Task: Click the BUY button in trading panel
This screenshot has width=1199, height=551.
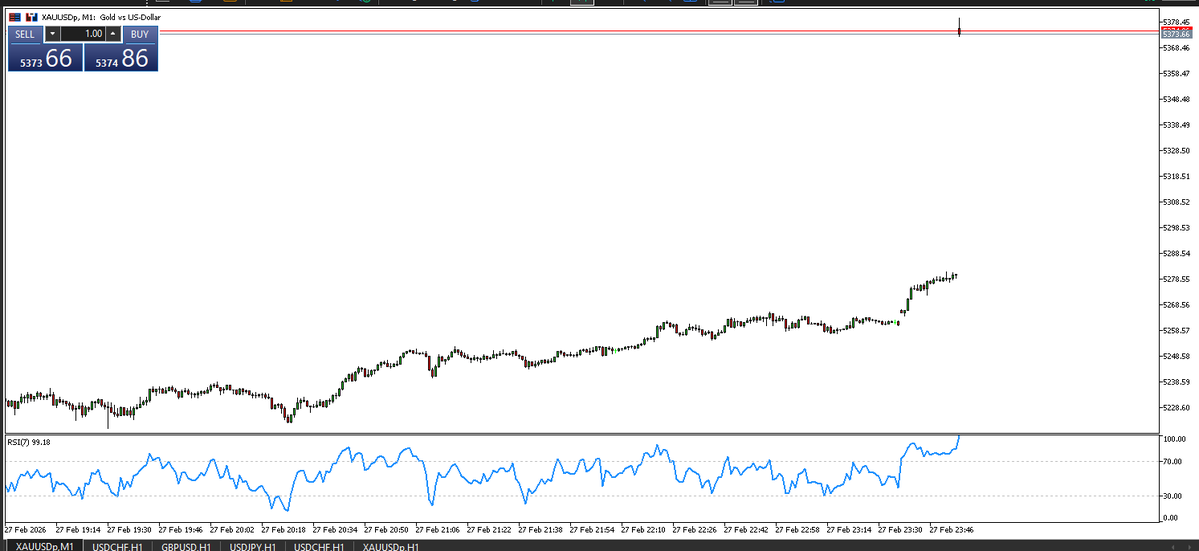Action: pyautogui.click(x=140, y=34)
